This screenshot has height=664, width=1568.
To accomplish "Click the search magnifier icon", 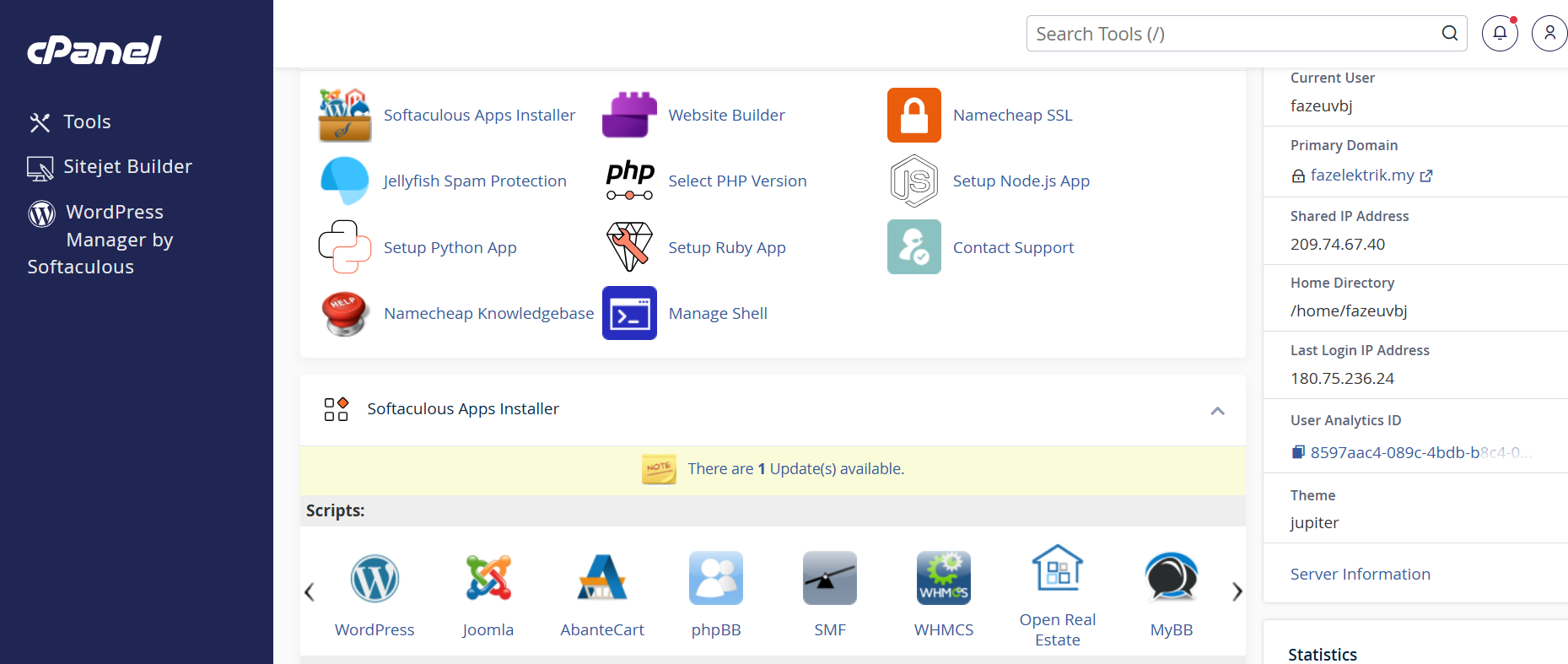I will pyautogui.click(x=1450, y=34).
